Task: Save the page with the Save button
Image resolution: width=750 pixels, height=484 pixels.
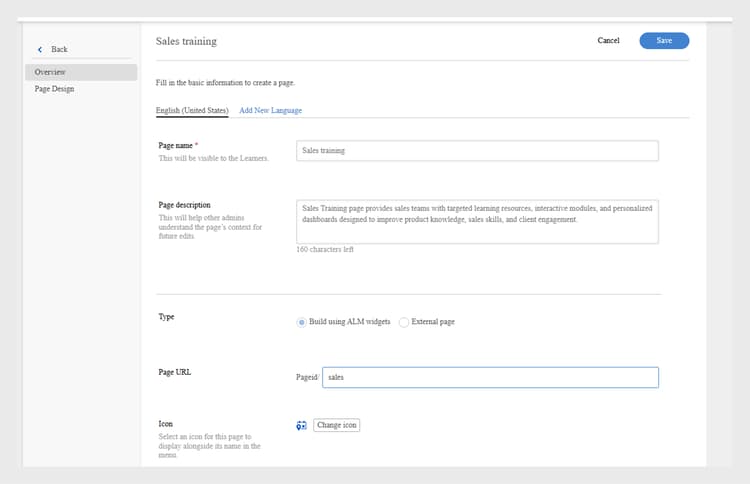Action: [x=664, y=41]
